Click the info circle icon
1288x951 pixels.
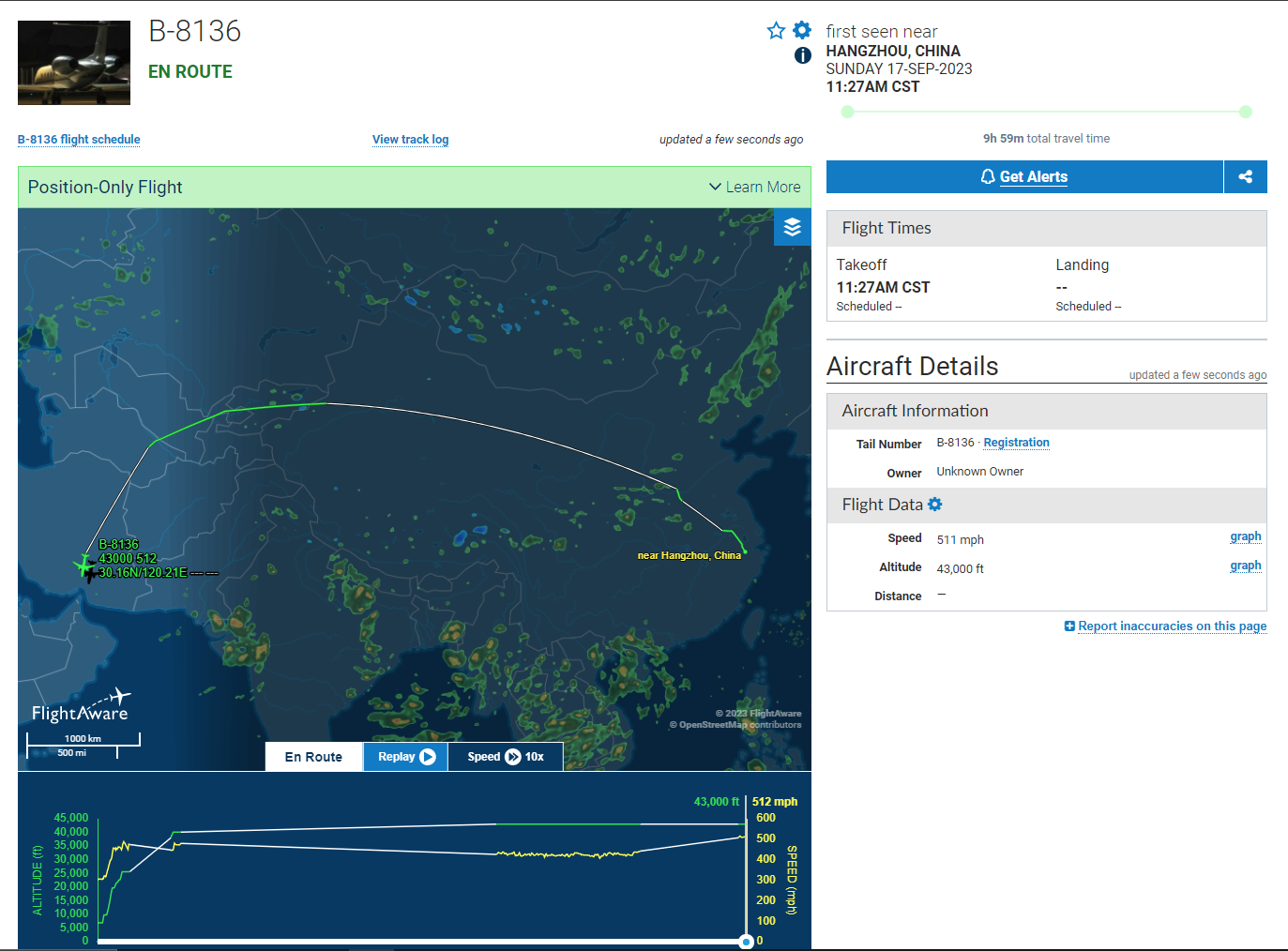(x=803, y=55)
